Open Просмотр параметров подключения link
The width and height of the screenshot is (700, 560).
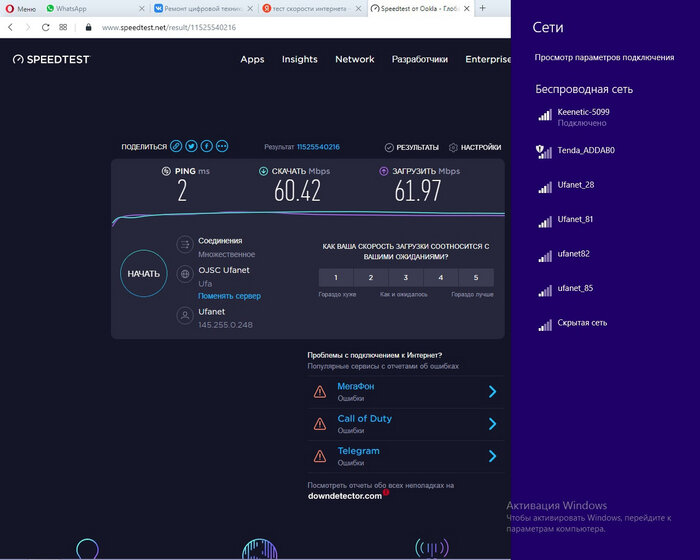tap(604, 57)
